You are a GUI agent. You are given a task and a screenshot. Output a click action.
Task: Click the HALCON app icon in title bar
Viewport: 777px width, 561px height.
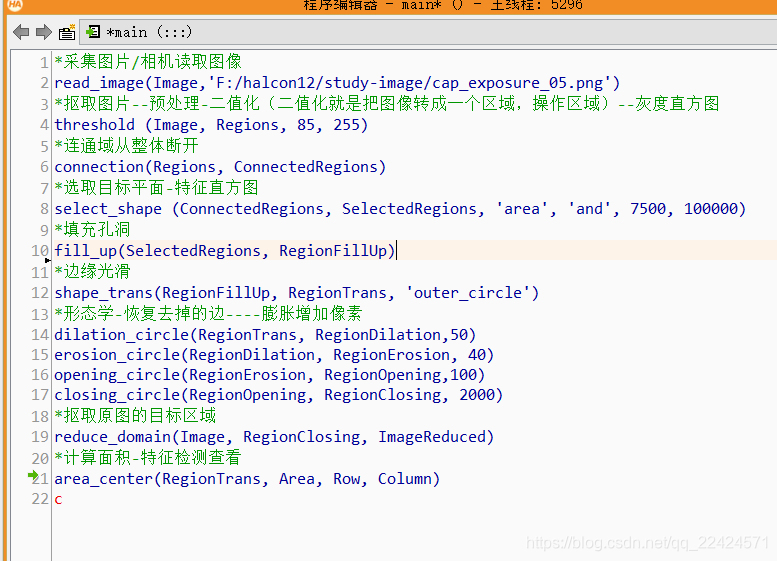pyautogui.click(x=15, y=4)
